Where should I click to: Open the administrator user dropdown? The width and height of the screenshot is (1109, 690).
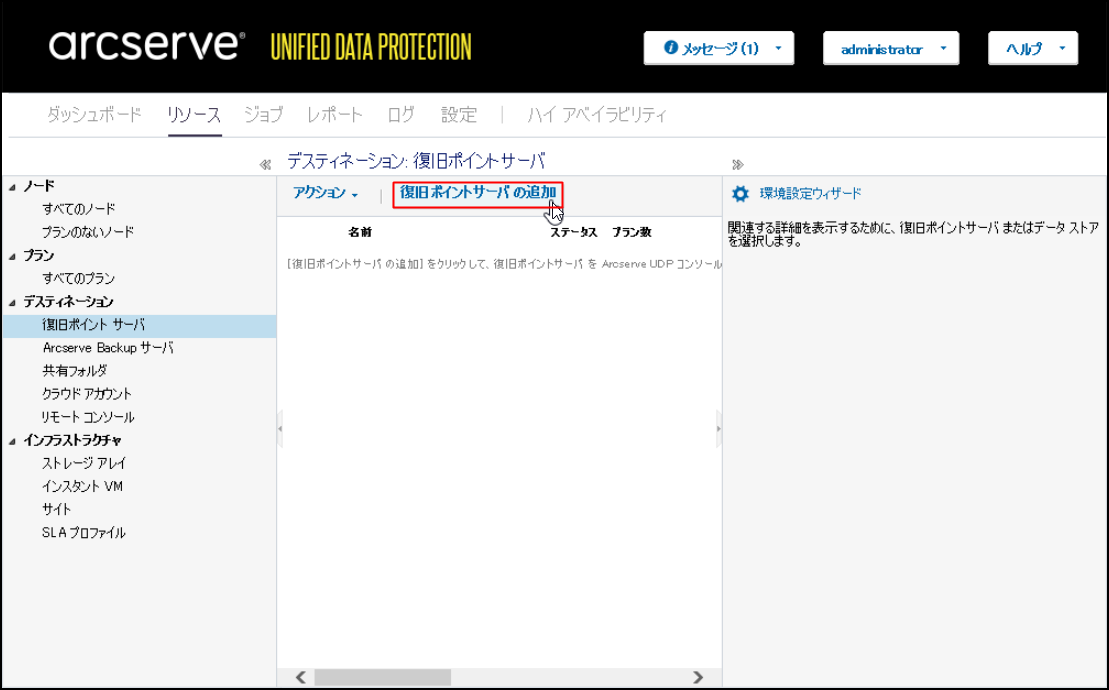point(890,49)
